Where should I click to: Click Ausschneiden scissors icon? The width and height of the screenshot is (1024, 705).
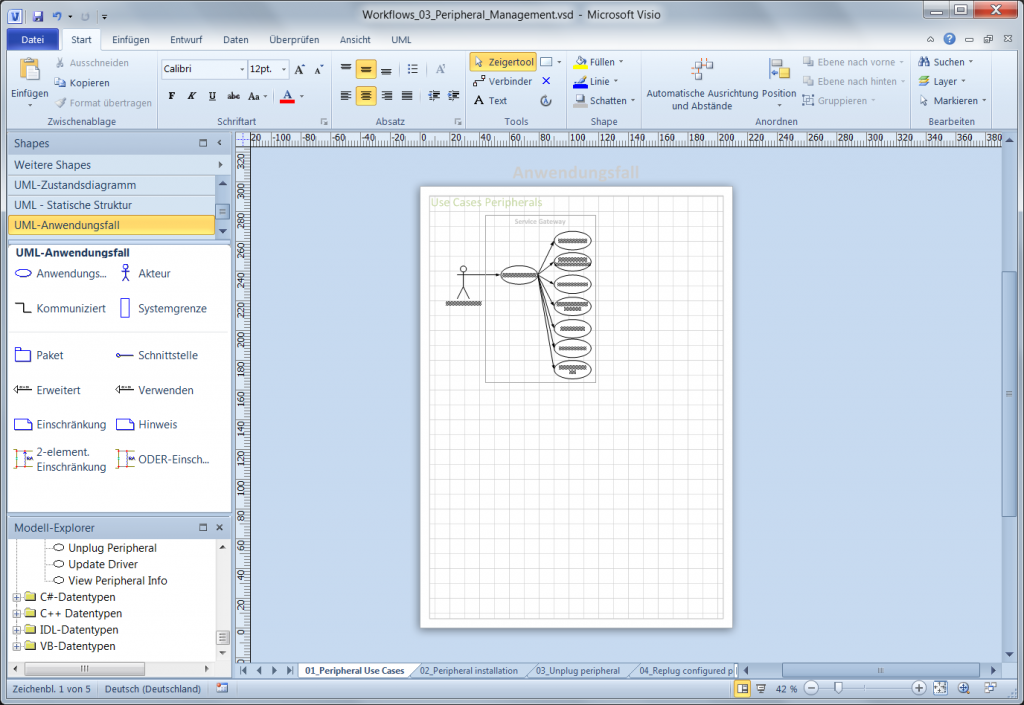click(60, 63)
